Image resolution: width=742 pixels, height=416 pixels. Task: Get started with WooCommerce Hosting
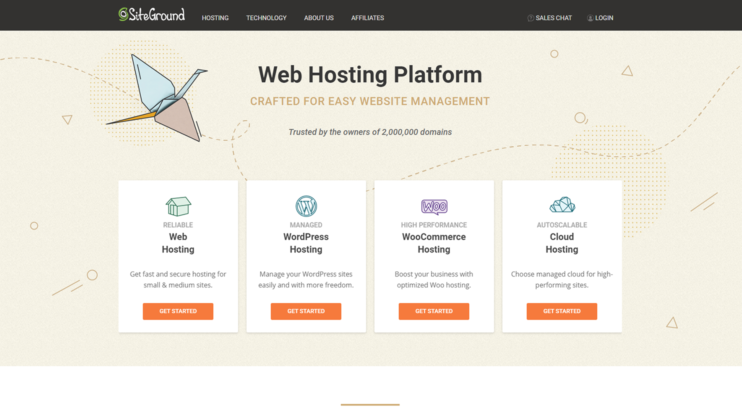[x=434, y=311]
